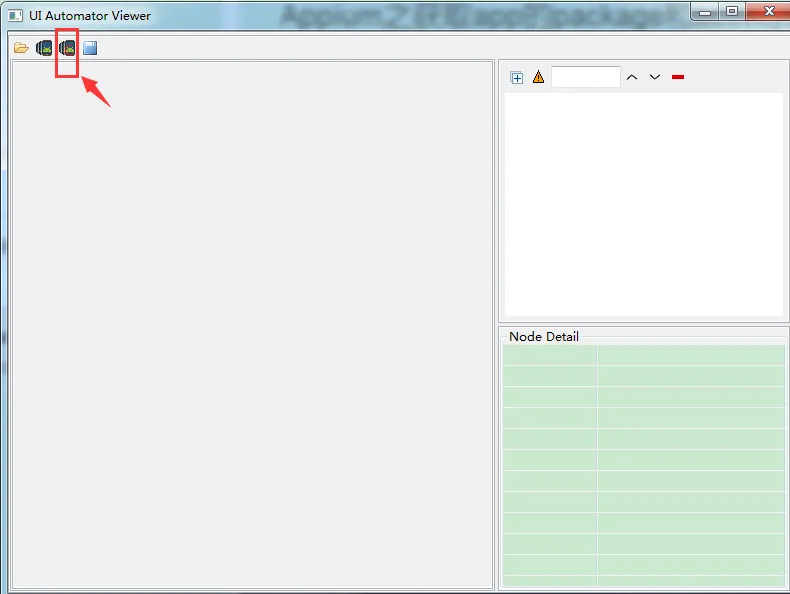This screenshot has height=594, width=790.
Task: Open a saved UI dump file
Action: 21,48
